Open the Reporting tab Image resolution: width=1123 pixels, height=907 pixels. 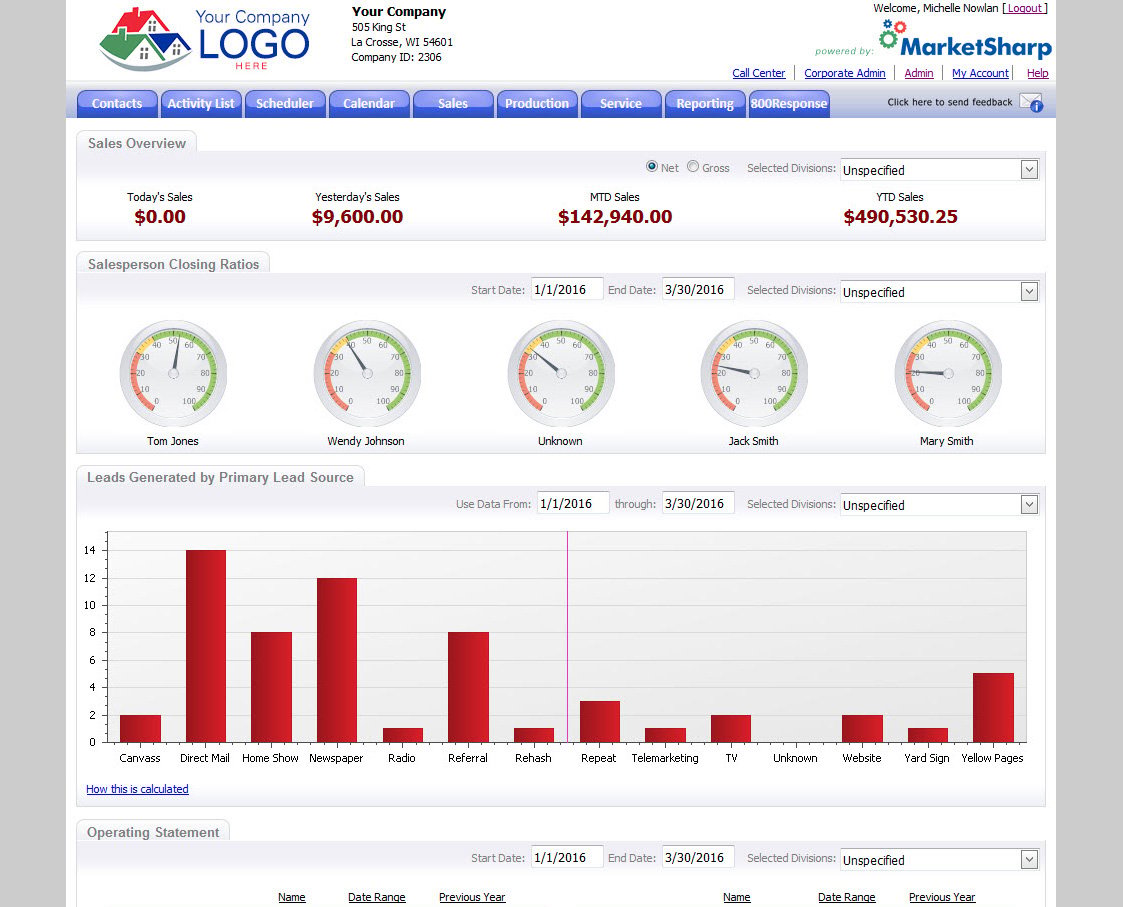tap(705, 103)
